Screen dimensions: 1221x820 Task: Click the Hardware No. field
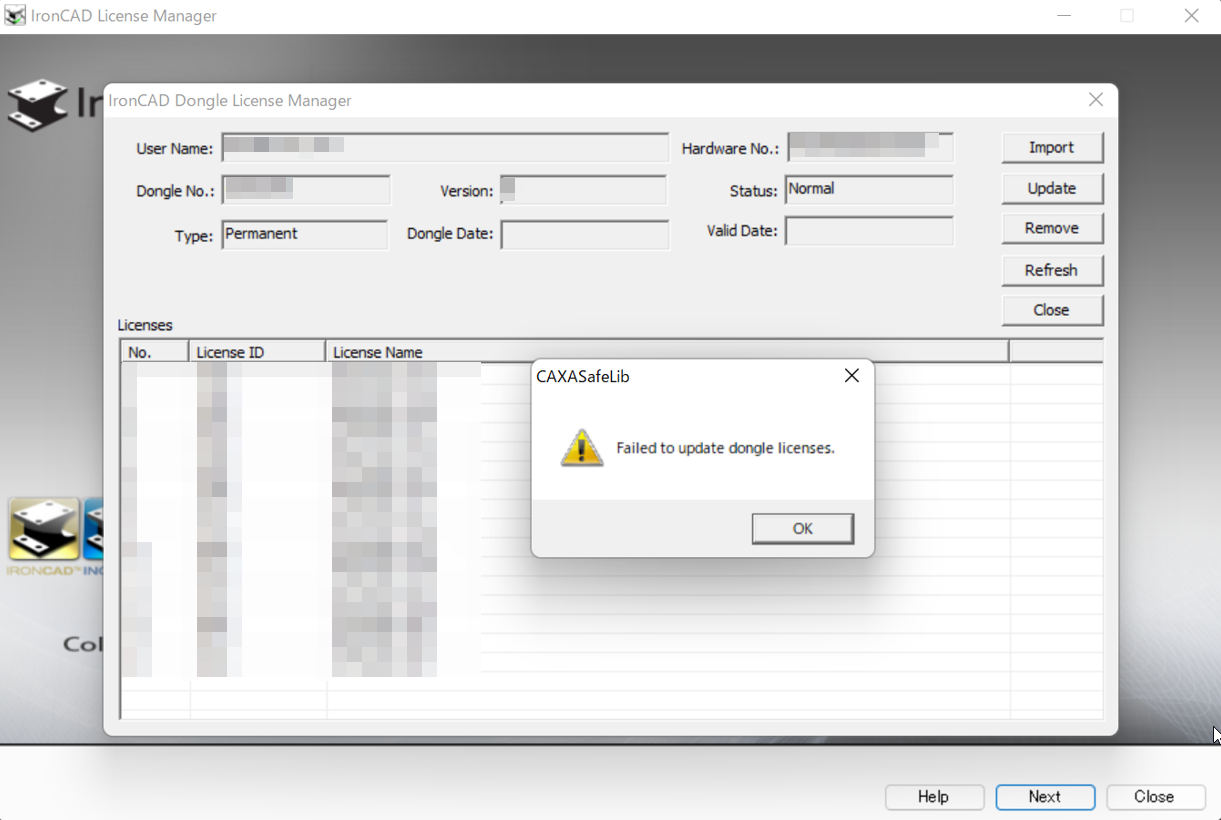870,147
